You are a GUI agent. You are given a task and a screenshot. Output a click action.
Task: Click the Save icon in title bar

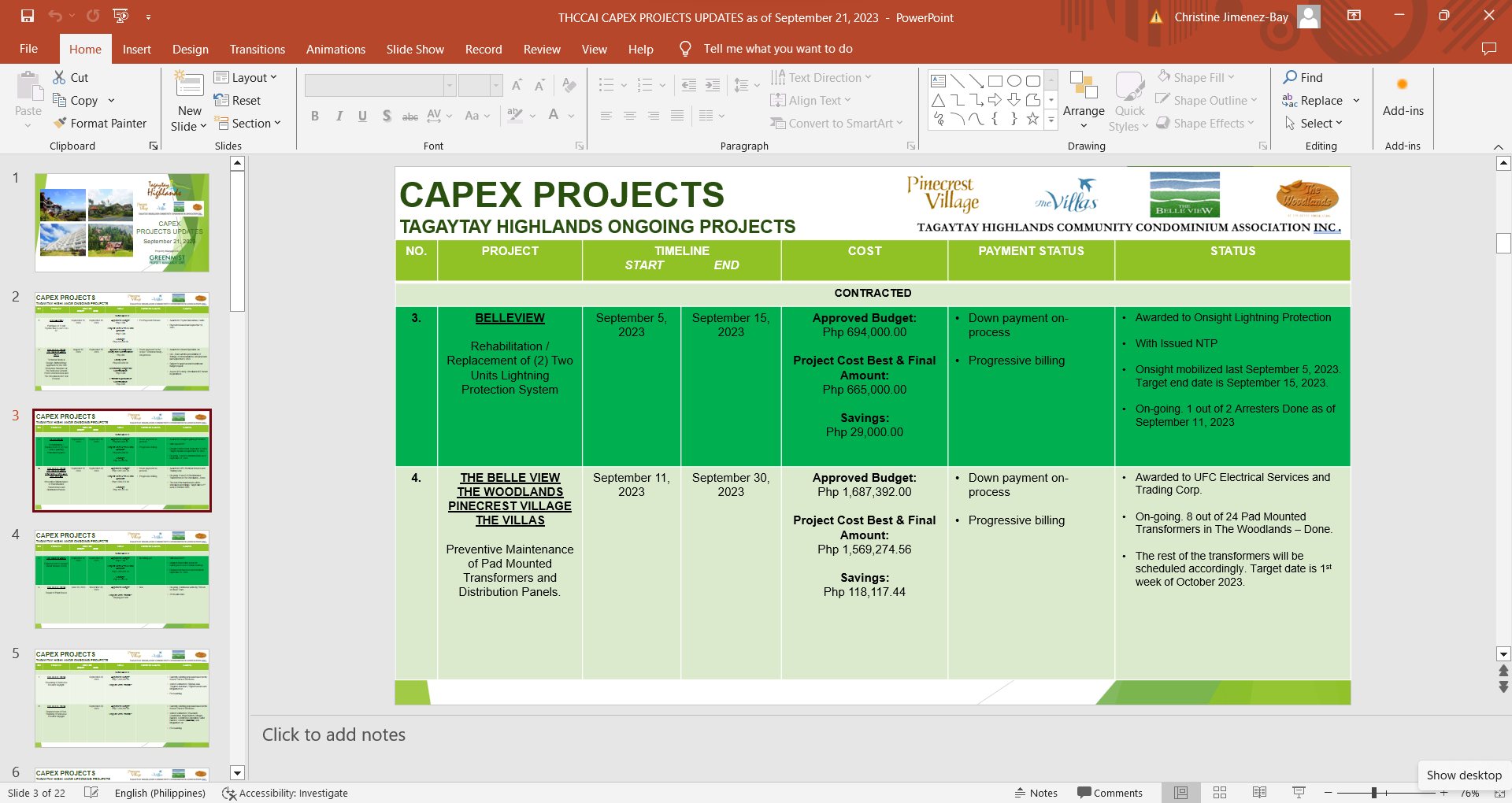28,16
